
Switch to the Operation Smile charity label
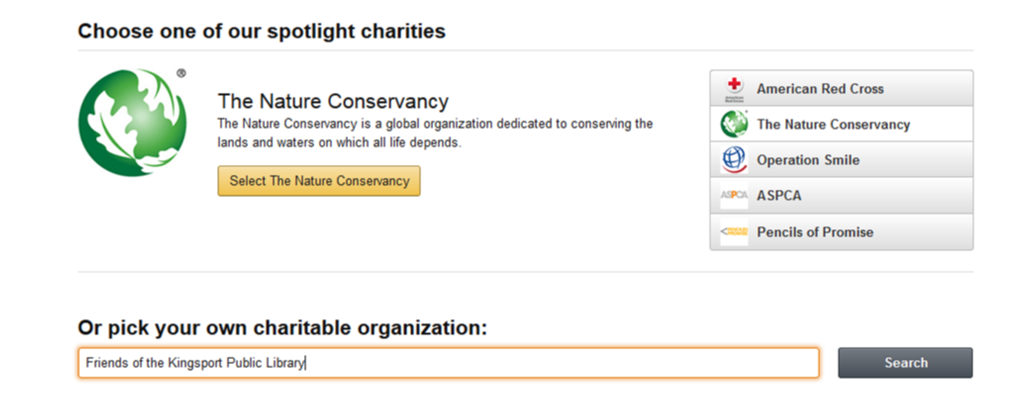[808, 160]
